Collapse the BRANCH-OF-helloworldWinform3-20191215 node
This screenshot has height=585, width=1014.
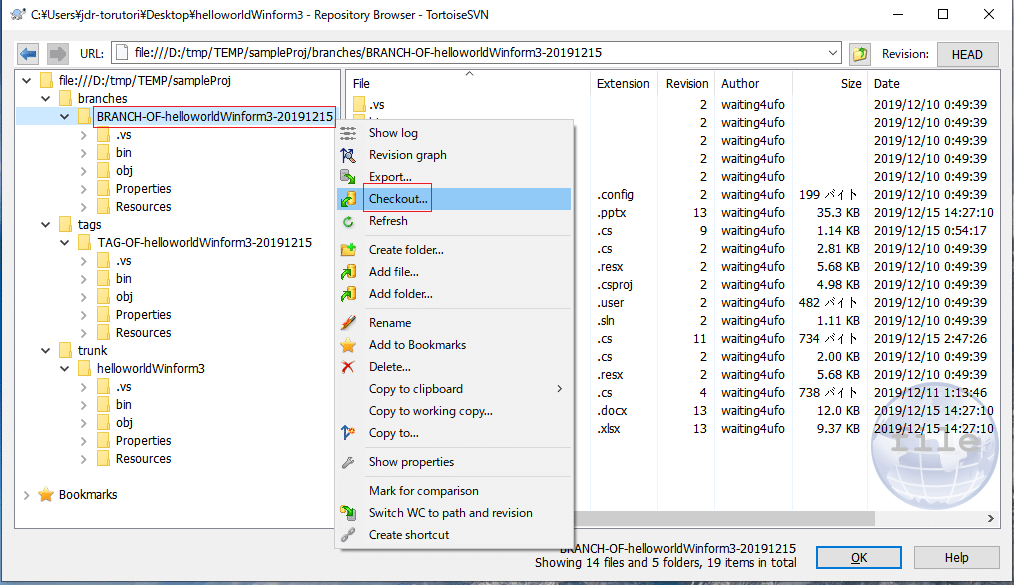pos(65,117)
